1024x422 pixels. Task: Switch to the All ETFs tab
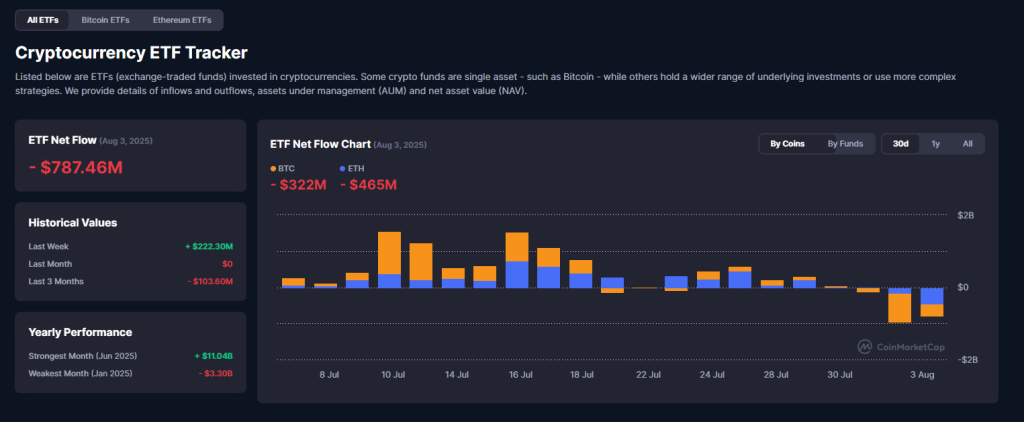(42, 20)
